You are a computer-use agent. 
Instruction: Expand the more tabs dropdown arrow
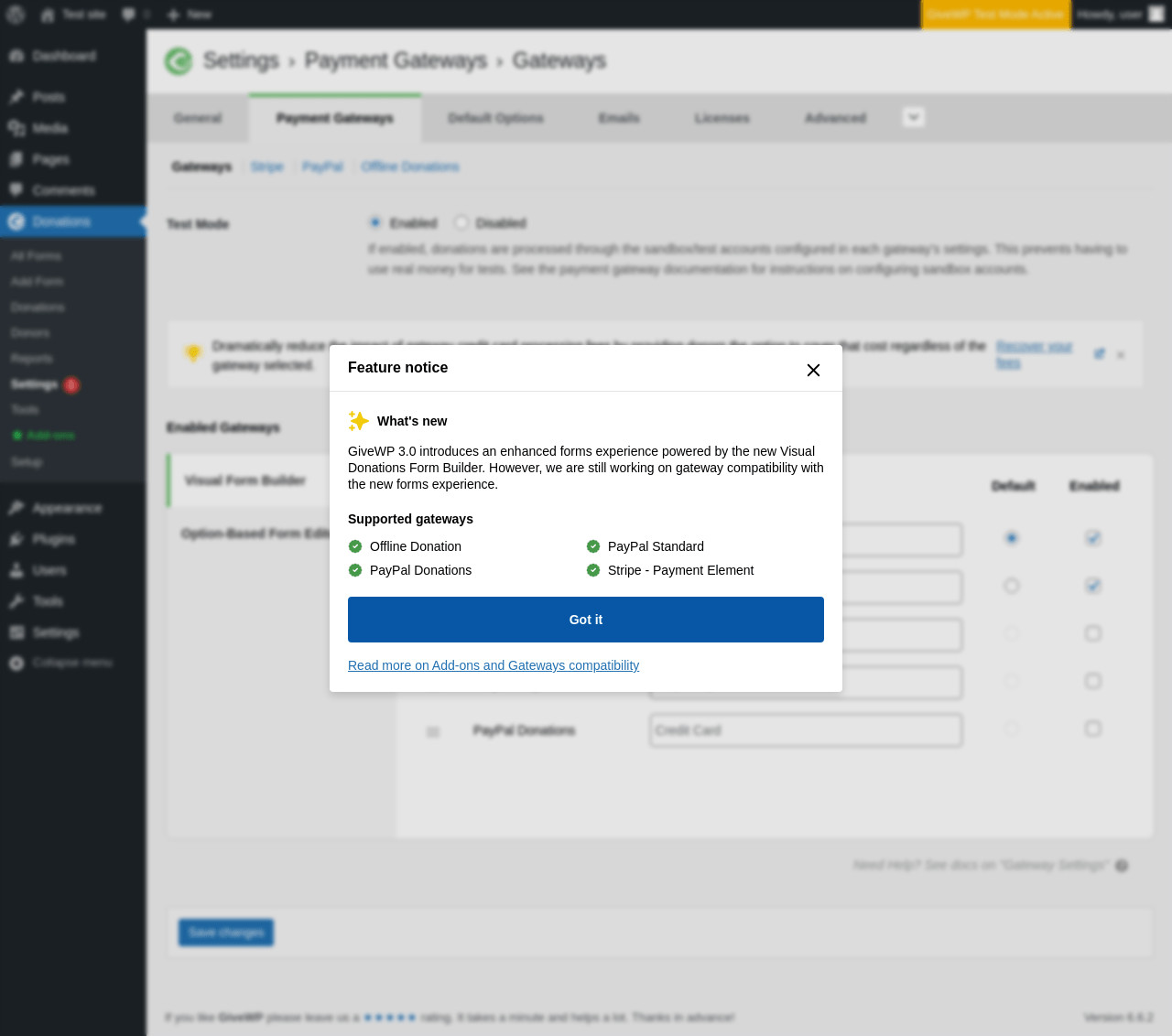point(913,117)
